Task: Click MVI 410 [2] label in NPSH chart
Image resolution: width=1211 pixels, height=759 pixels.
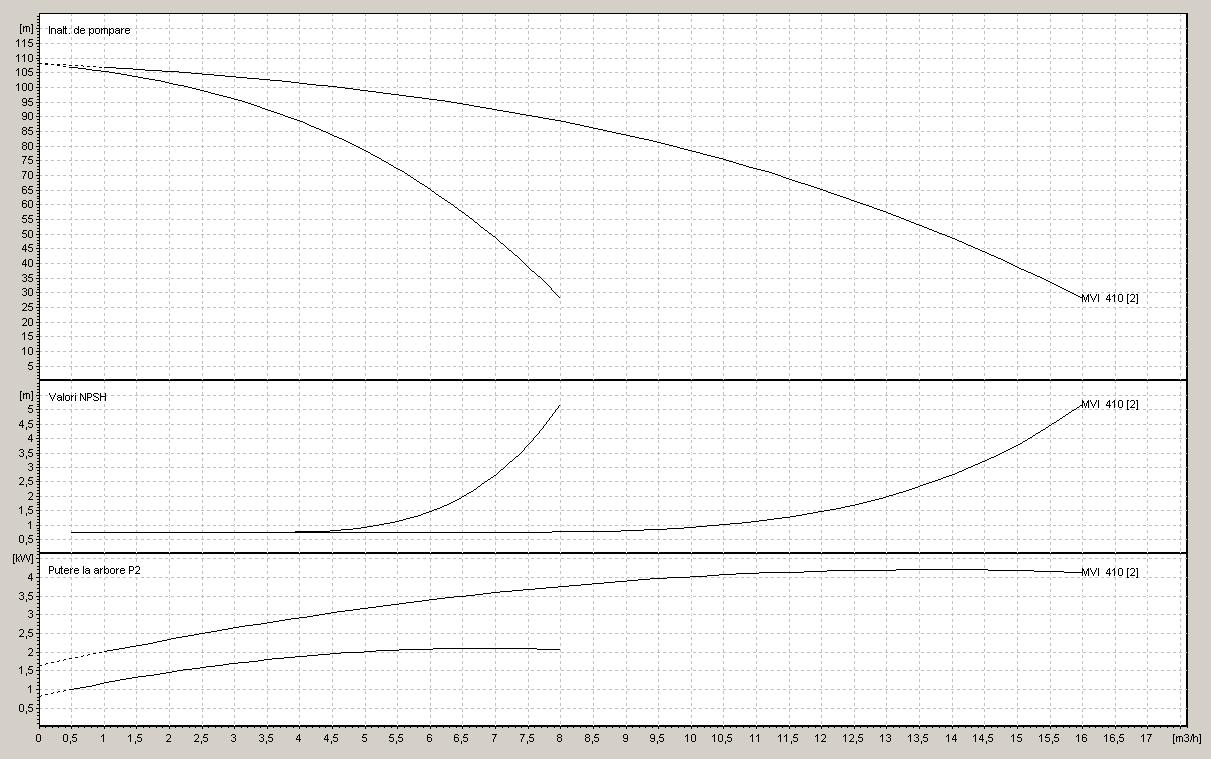Action: [1109, 404]
